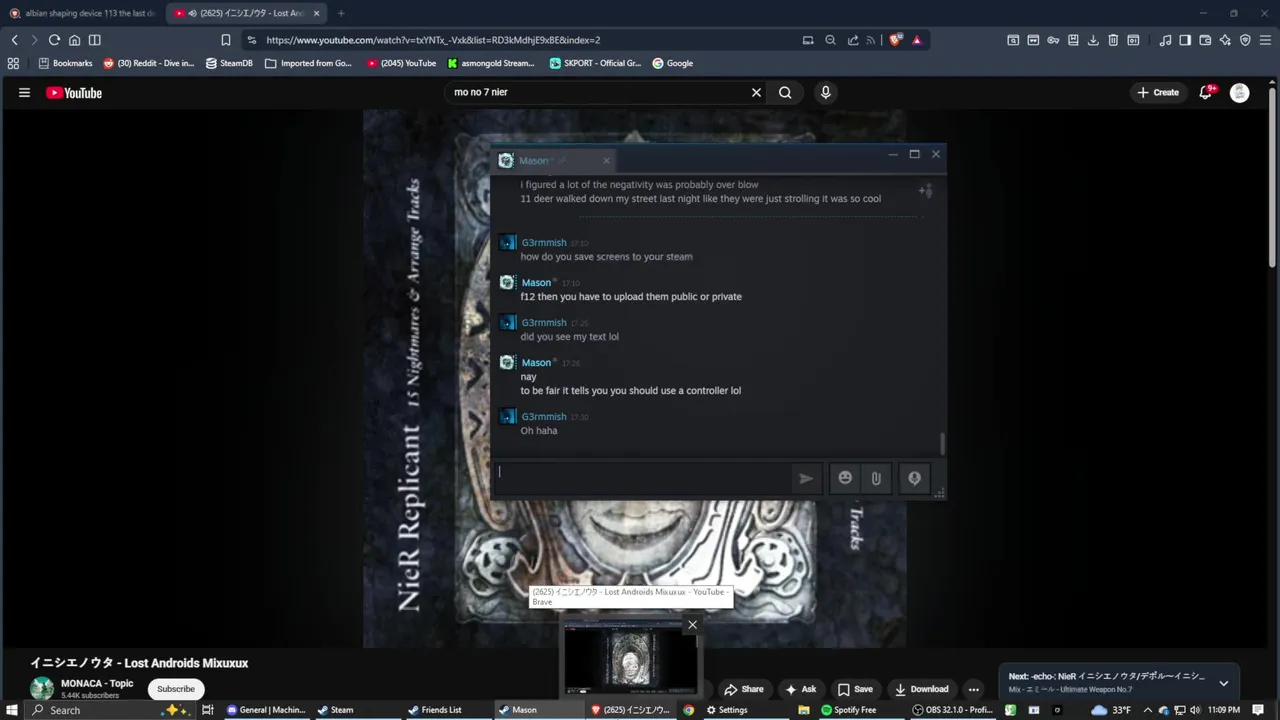Viewport: 1280px width, 720px height.
Task: Open the 11:09 PM clock
Action: click(x=1224, y=710)
